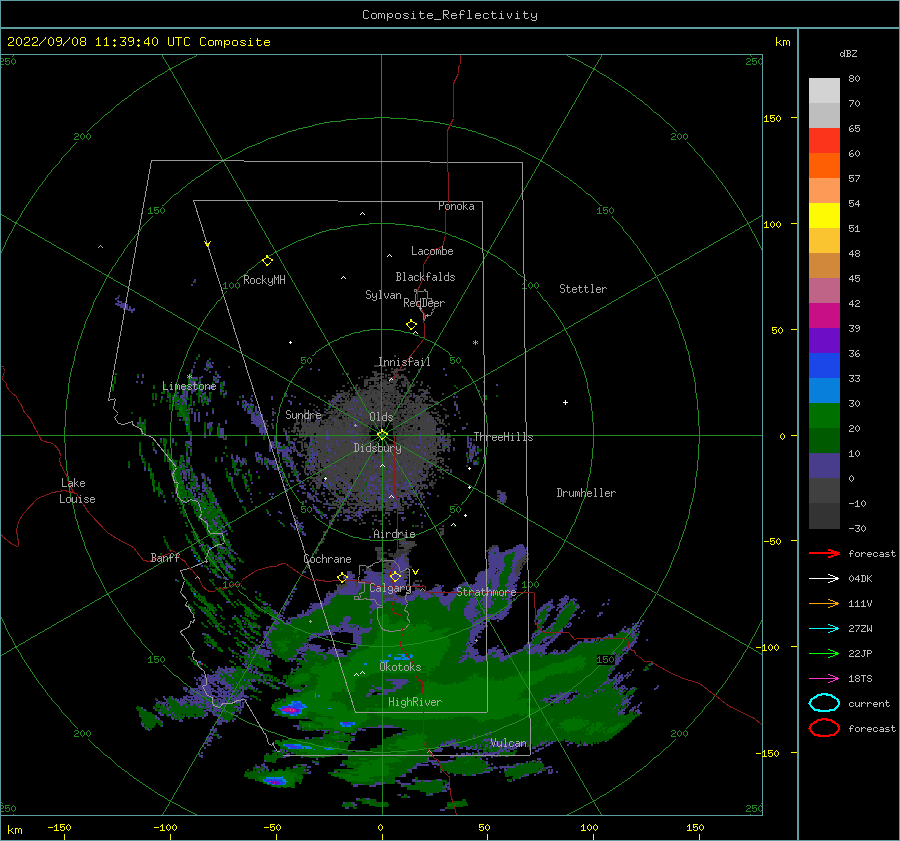Viewport: 900px width, 841px height.
Task: Click the Composite_Reflectivity title
Action: tap(449, 15)
